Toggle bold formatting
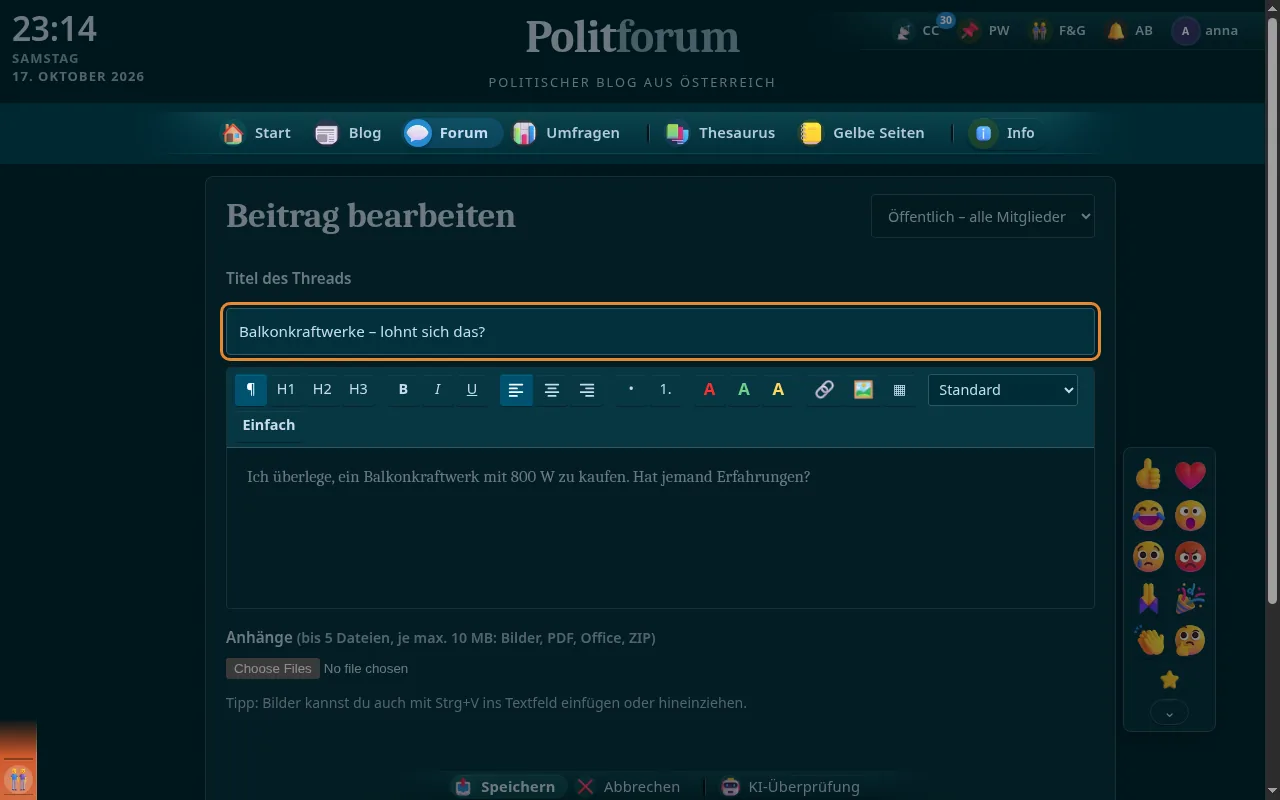1280x800 pixels. [x=403, y=390]
